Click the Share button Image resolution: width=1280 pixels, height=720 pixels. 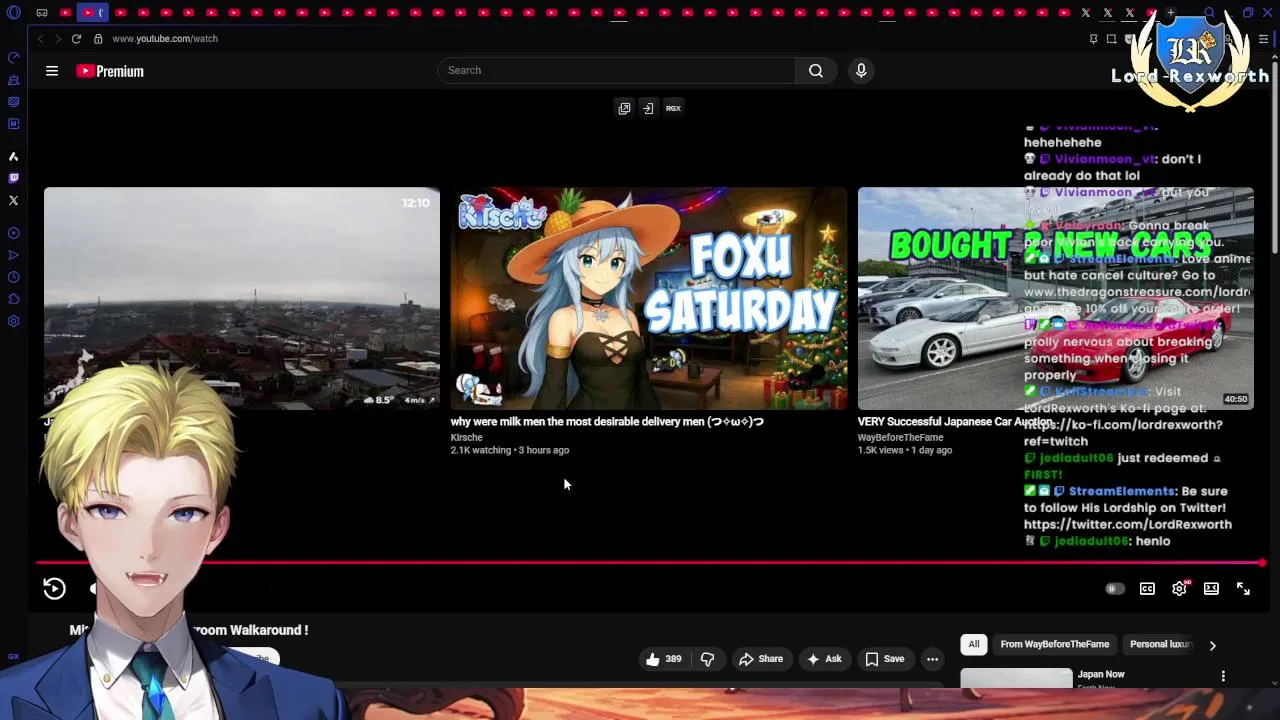click(x=761, y=659)
